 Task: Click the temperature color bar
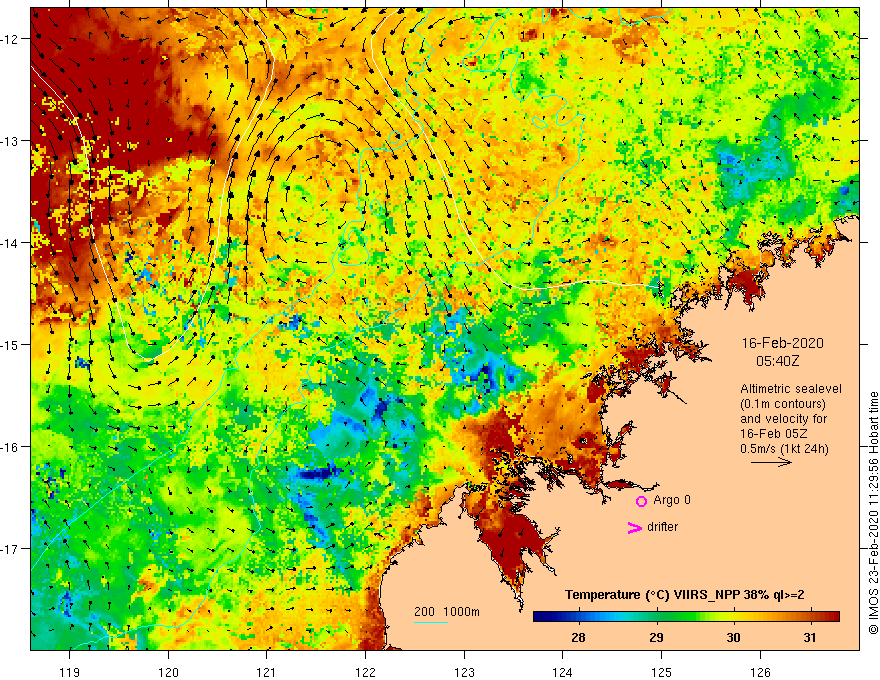click(686, 617)
